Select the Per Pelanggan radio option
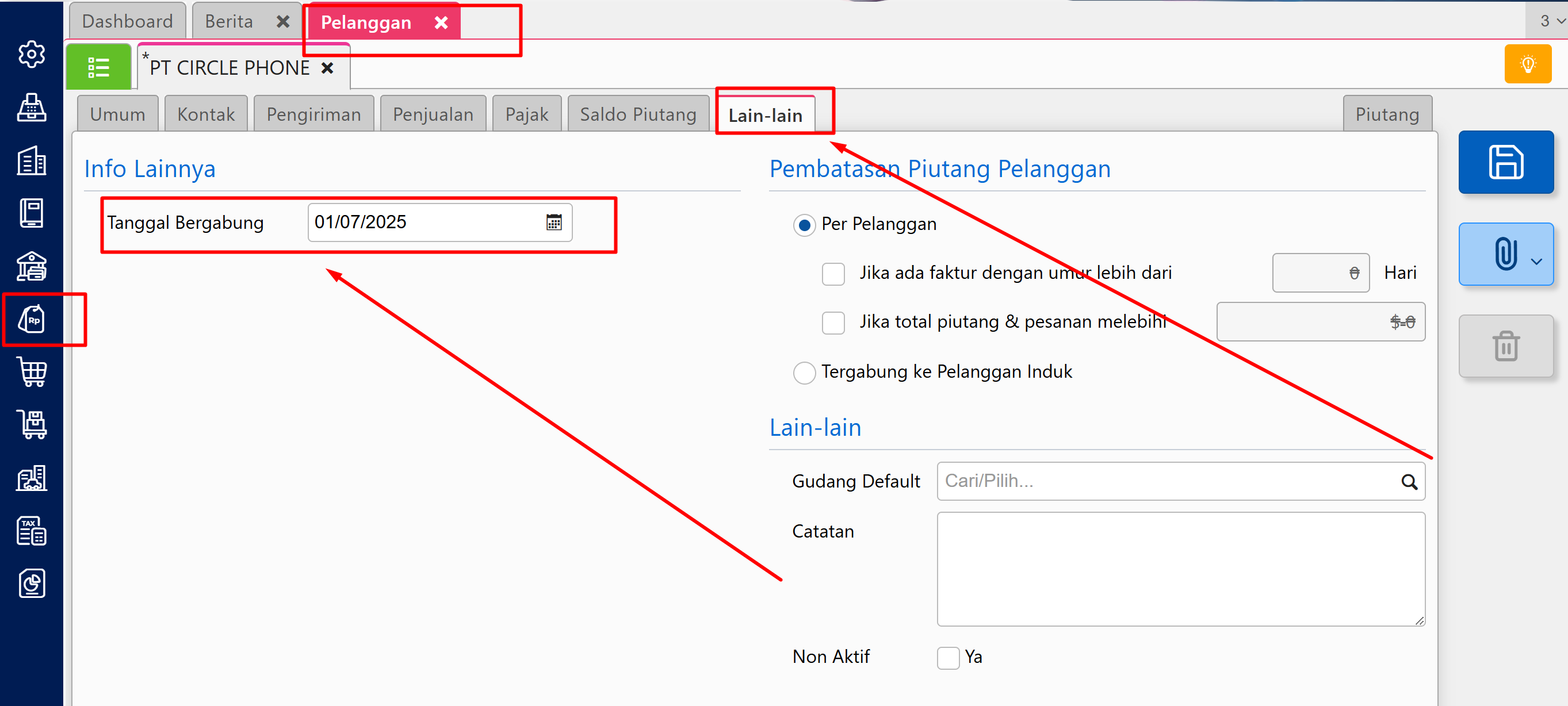1568x706 pixels. click(x=804, y=225)
